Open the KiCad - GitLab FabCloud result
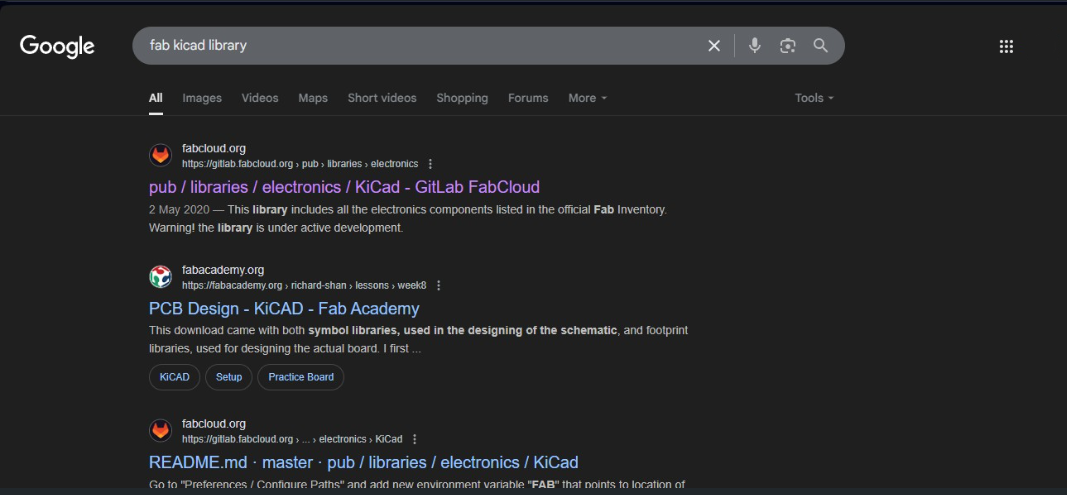Viewport: 1067px width, 495px height. point(344,187)
